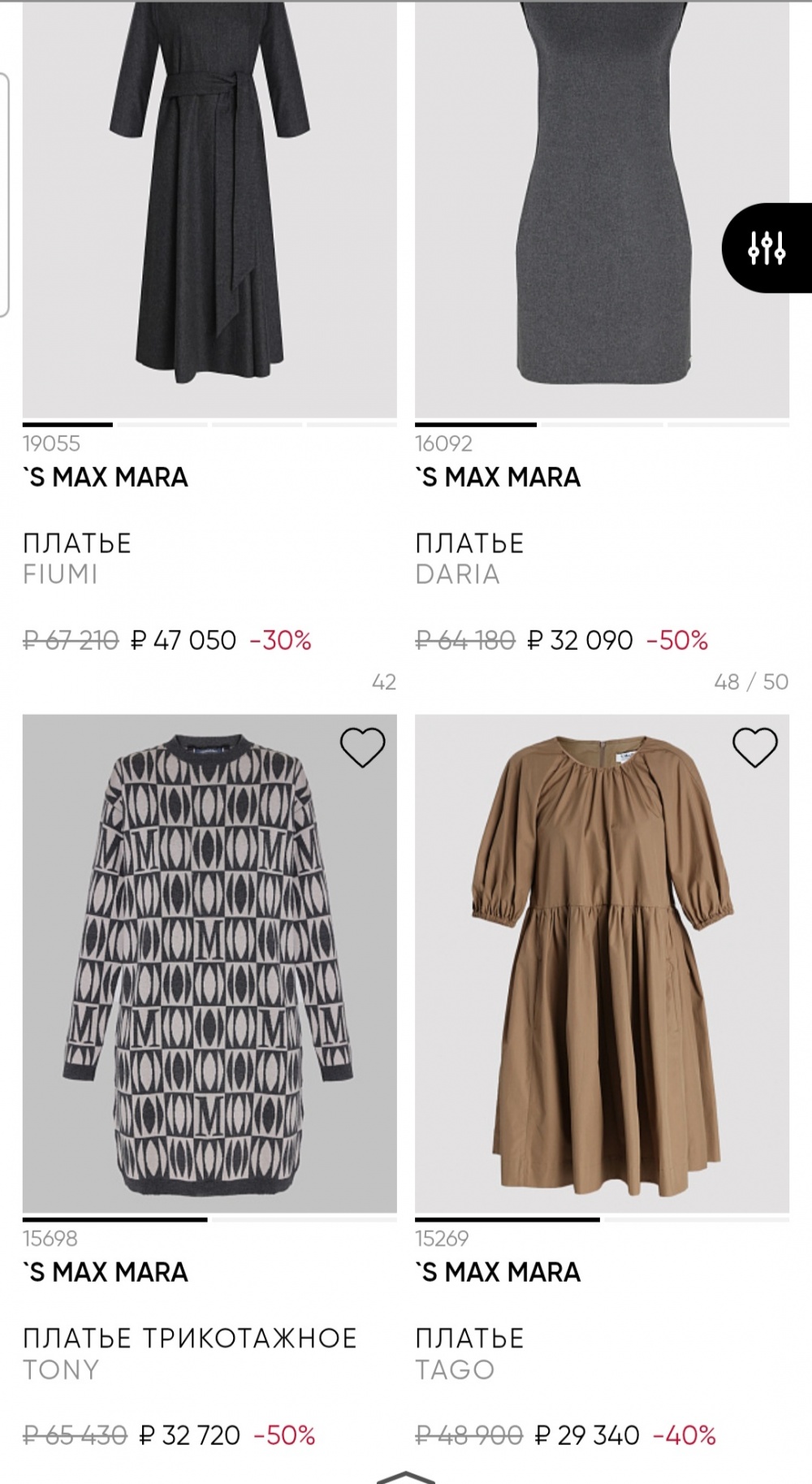The image size is (812, 1484).
Task: Pull the side handle on left edge
Action: point(4,195)
